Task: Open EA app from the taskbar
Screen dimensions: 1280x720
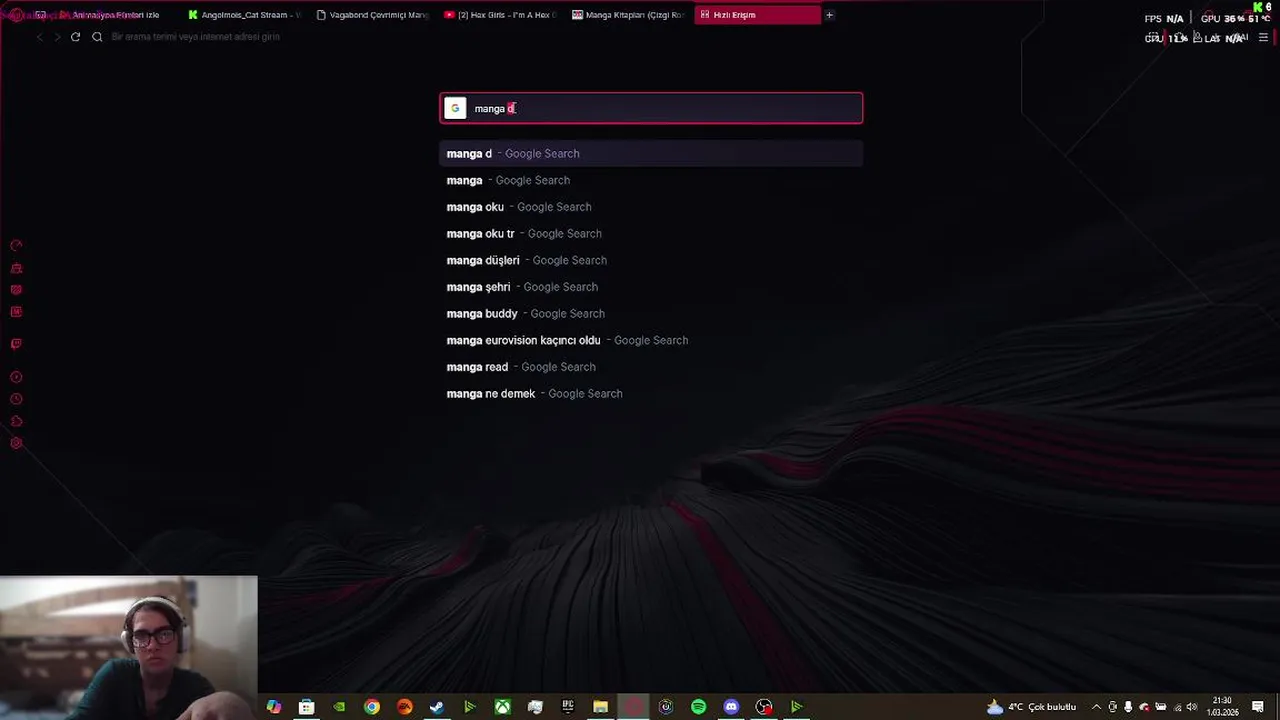Action: pyautogui.click(x=404, y=707)
